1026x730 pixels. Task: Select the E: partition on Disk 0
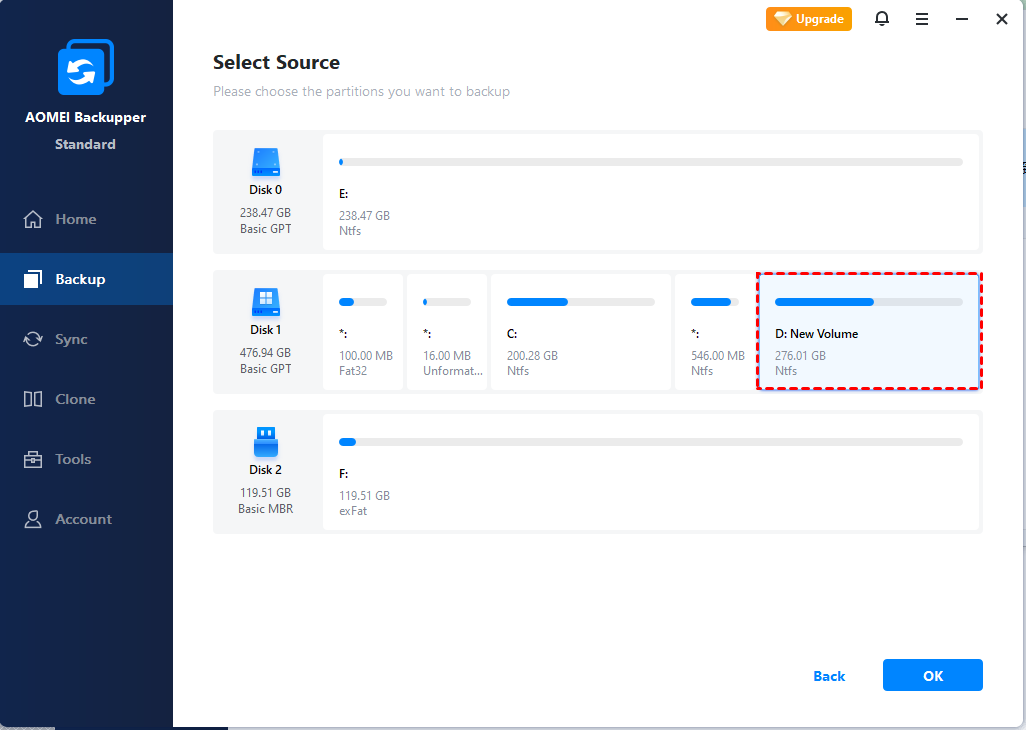(x=650, y=192)
